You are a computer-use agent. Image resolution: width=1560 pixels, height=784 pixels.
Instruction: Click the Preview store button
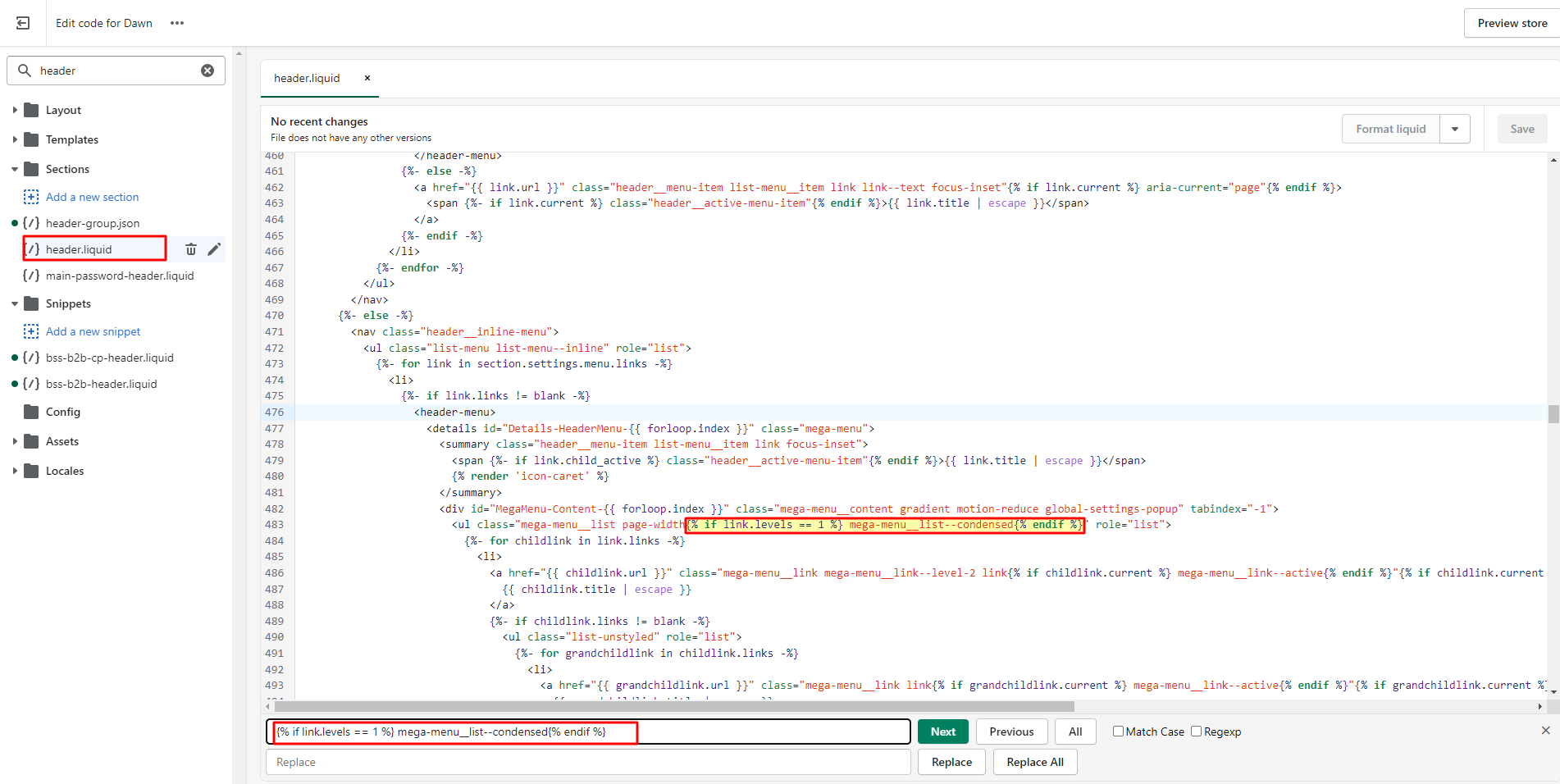coord(1512,23)
